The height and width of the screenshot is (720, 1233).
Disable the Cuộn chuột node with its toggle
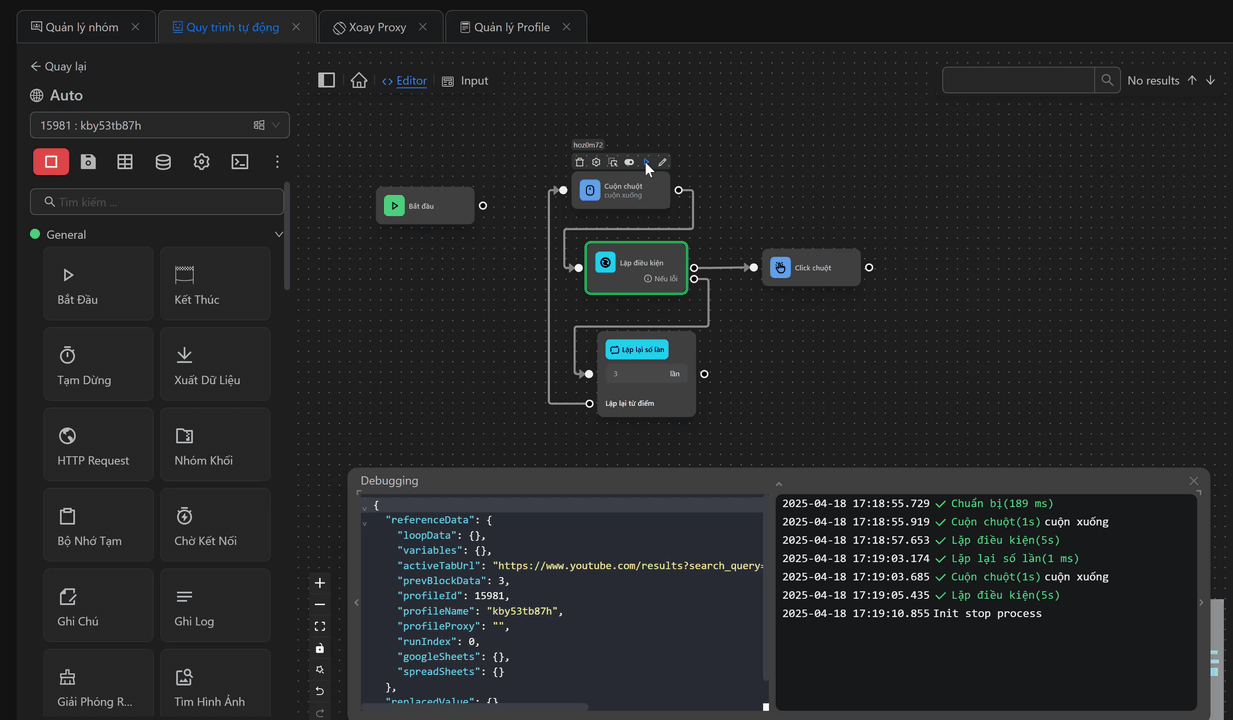coord(628,162)
